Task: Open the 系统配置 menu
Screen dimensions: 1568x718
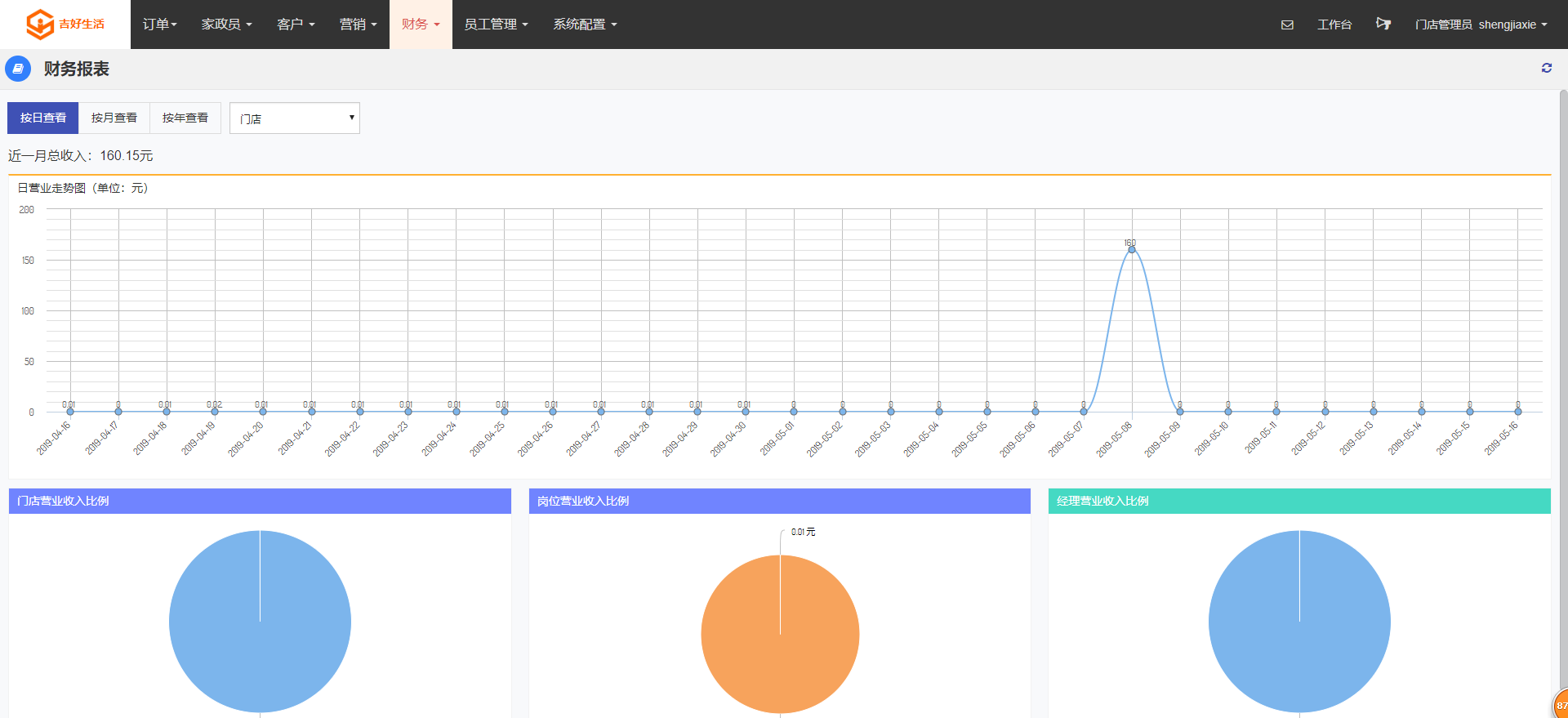Action: point(585,25)
